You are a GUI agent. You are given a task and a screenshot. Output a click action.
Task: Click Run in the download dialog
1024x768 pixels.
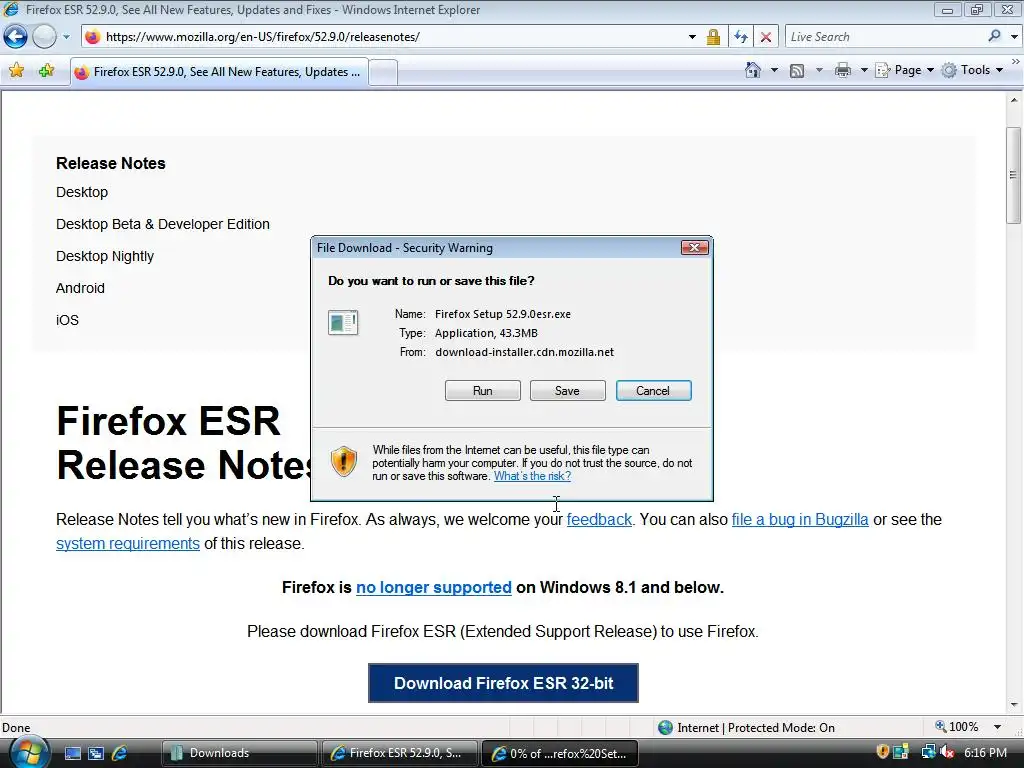point(483,391)
